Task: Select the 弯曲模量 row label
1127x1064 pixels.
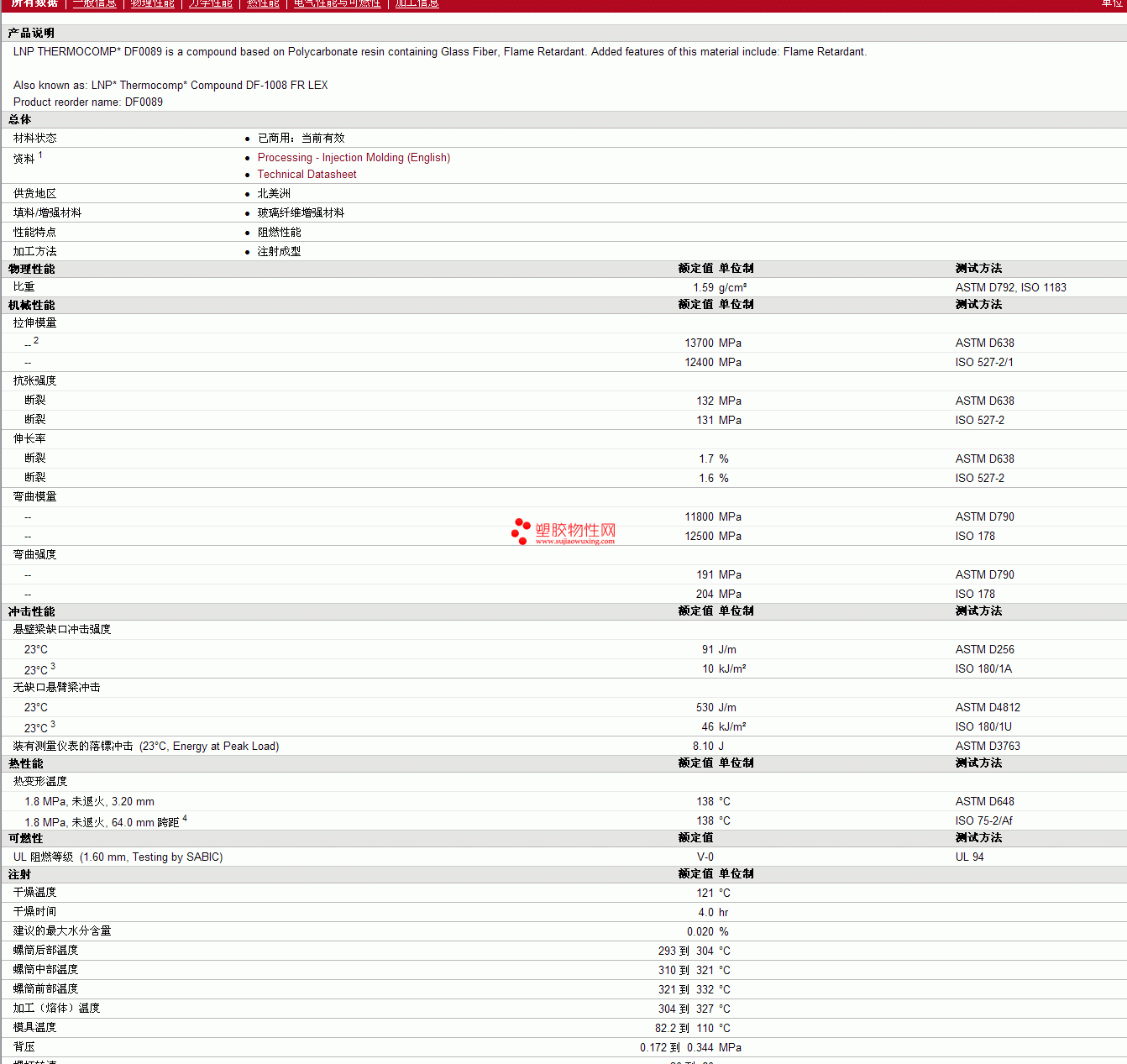Action: 35,496
